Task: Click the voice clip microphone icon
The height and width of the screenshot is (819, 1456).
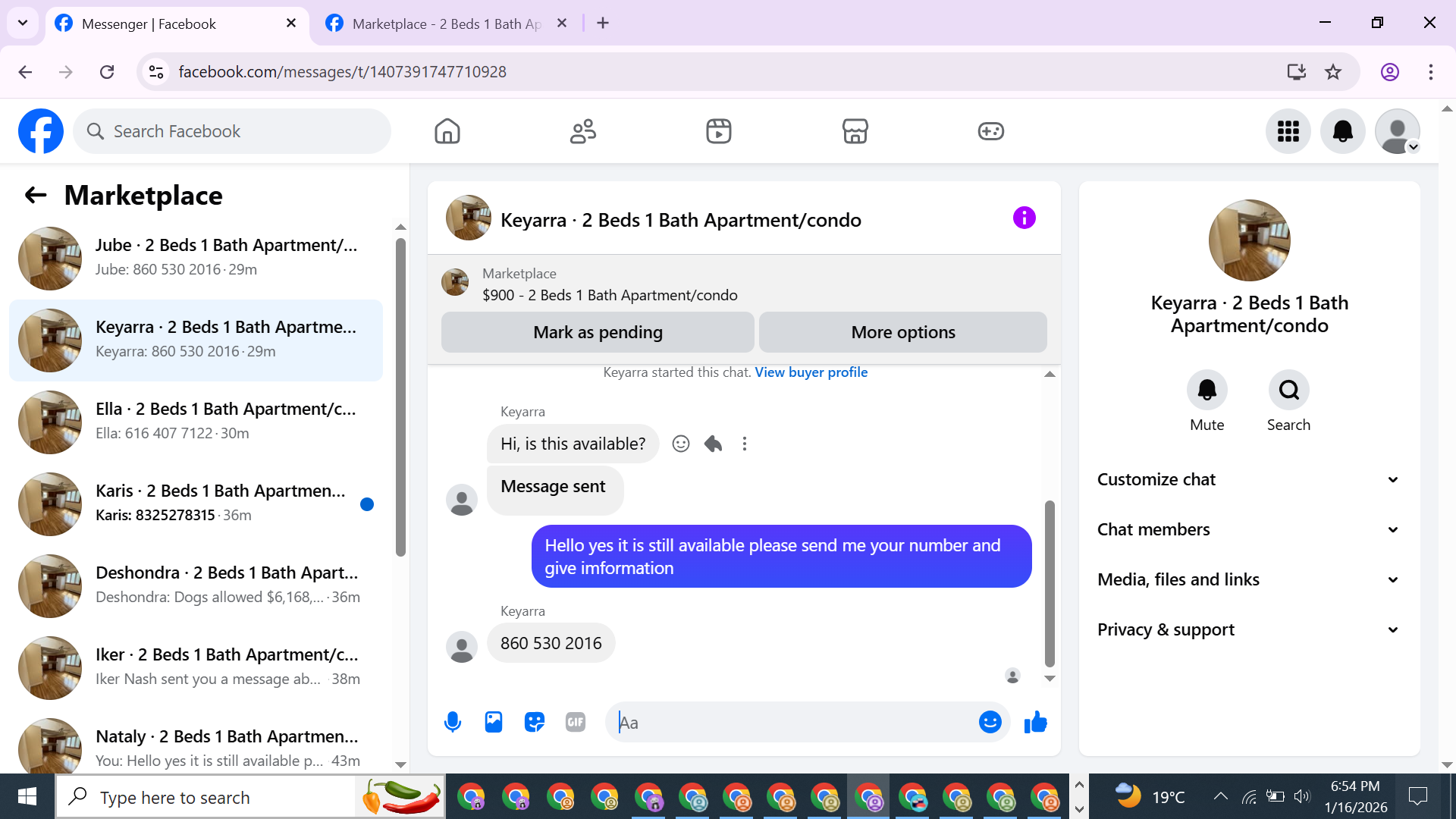Action: tap(453, 722)
